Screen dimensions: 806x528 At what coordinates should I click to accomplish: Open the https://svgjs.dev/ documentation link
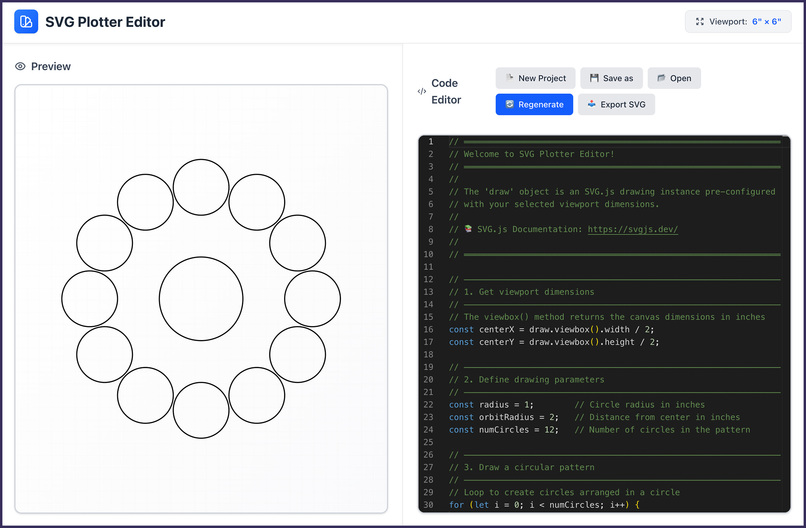tap(633, 229)
